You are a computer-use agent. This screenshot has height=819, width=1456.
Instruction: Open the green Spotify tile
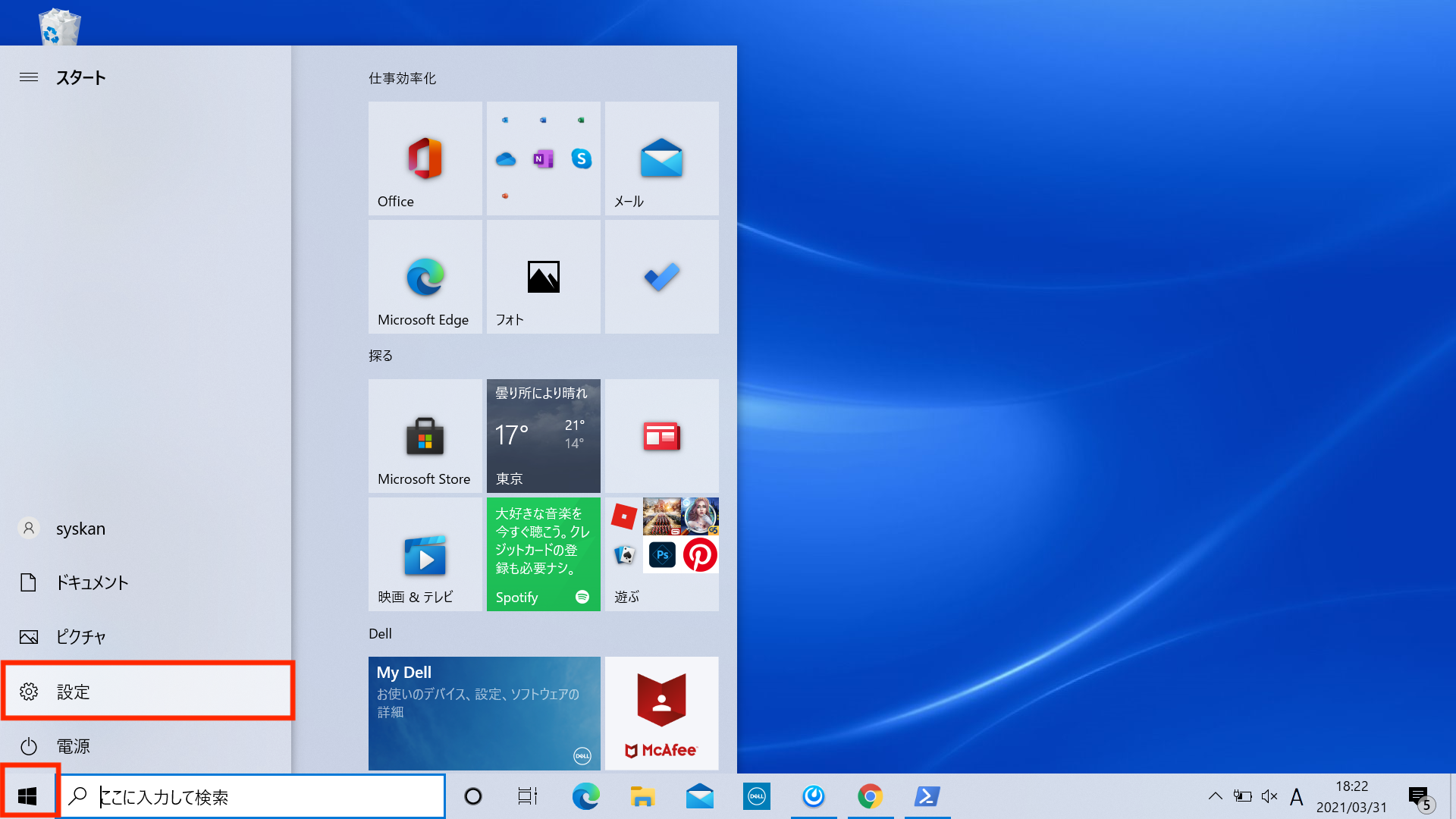point(543,554)
